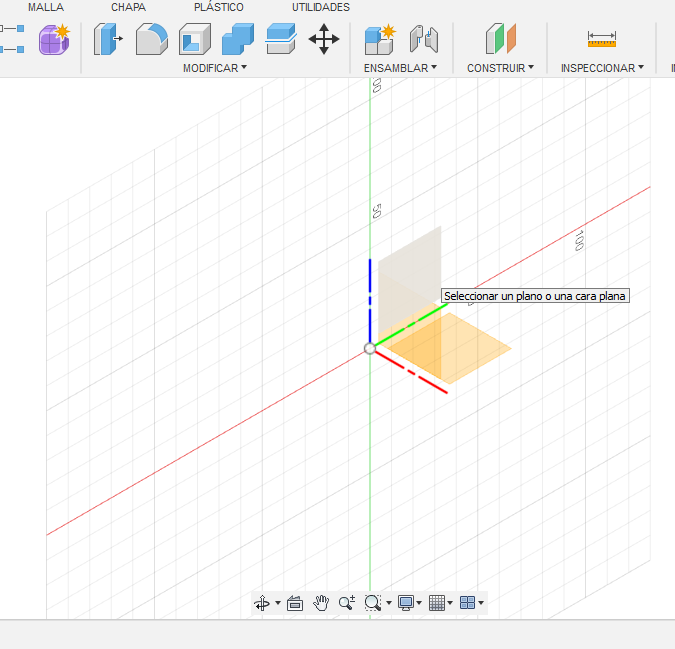Open the CONSTRUIR dropdown menu
Image resolution: width=675 pixels, height=649 pixels.
[500, 68]
